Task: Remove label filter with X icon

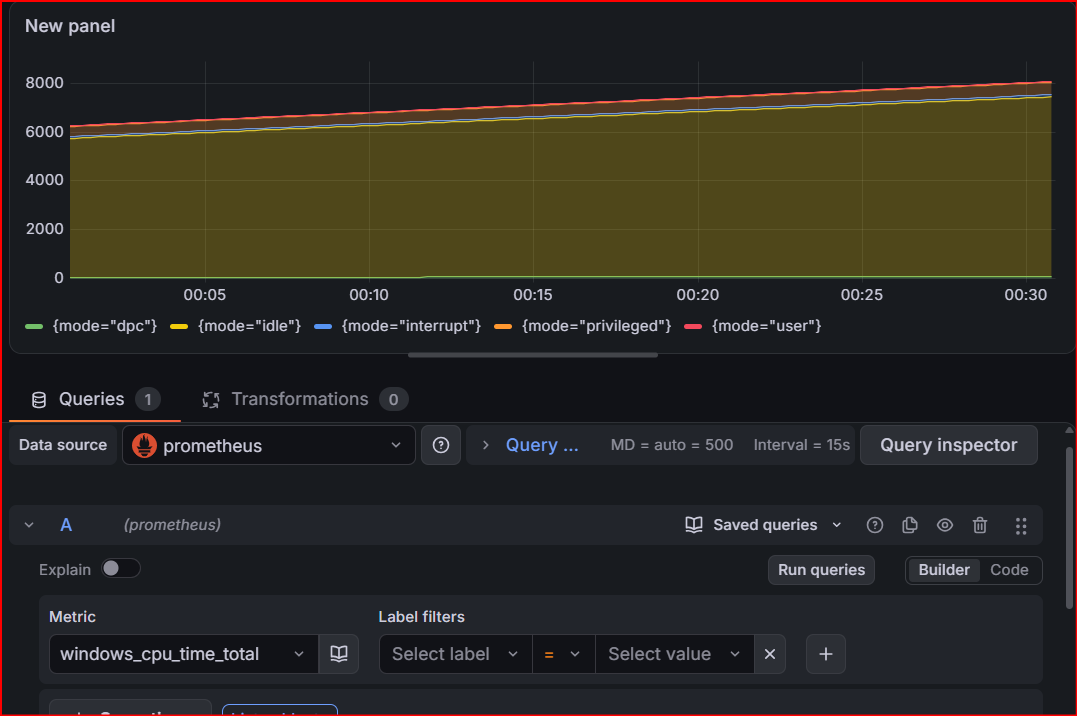Action: (x=770, y=654)
